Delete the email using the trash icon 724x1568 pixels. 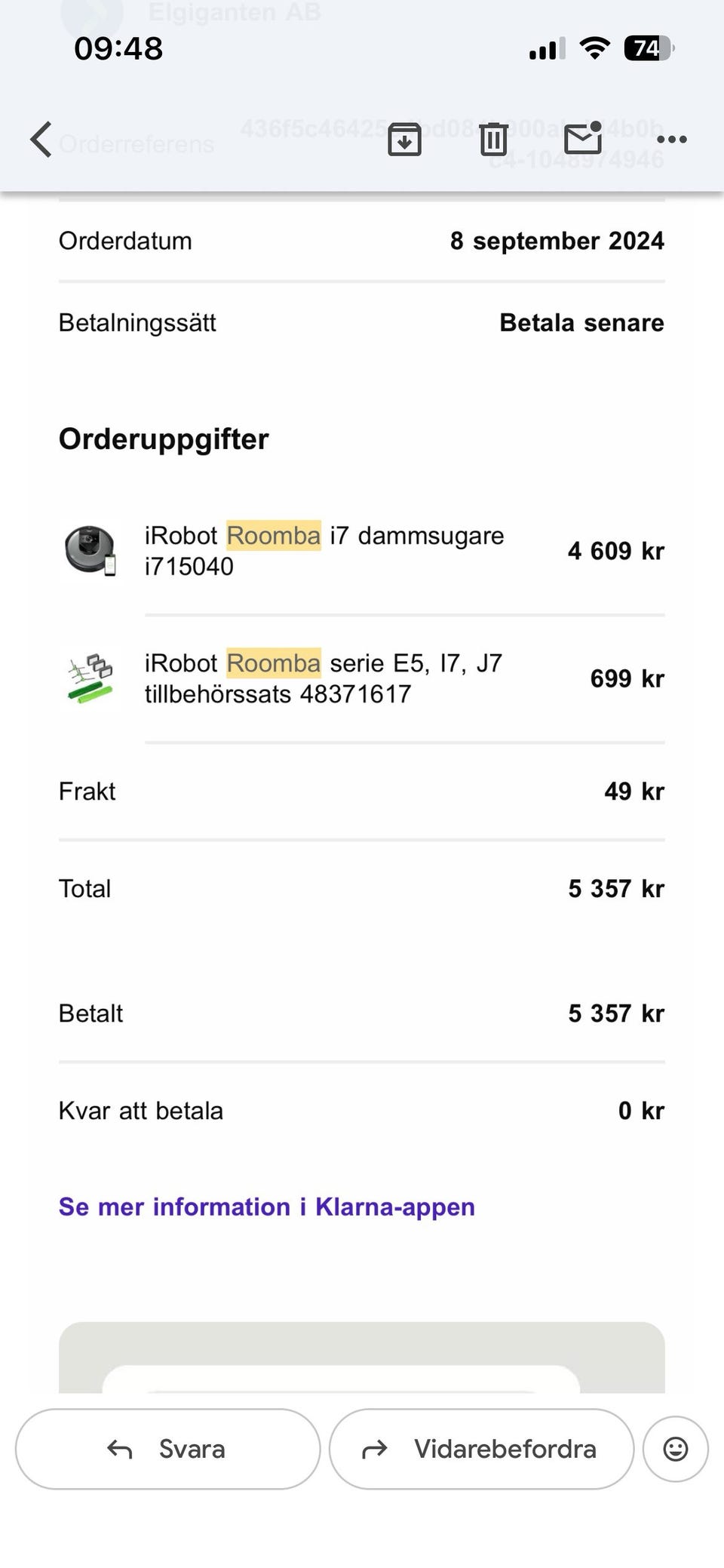pos(493,140)
